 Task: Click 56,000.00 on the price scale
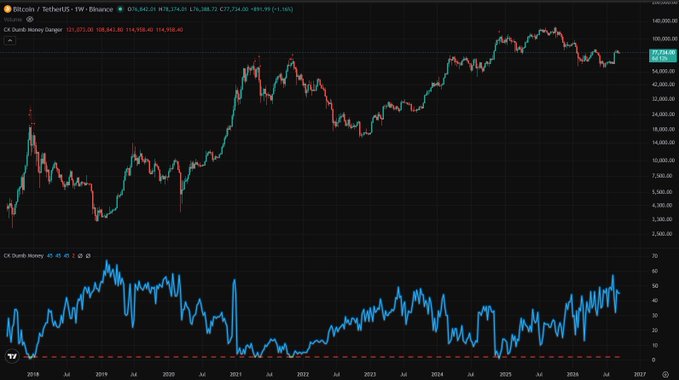point(664,71)
